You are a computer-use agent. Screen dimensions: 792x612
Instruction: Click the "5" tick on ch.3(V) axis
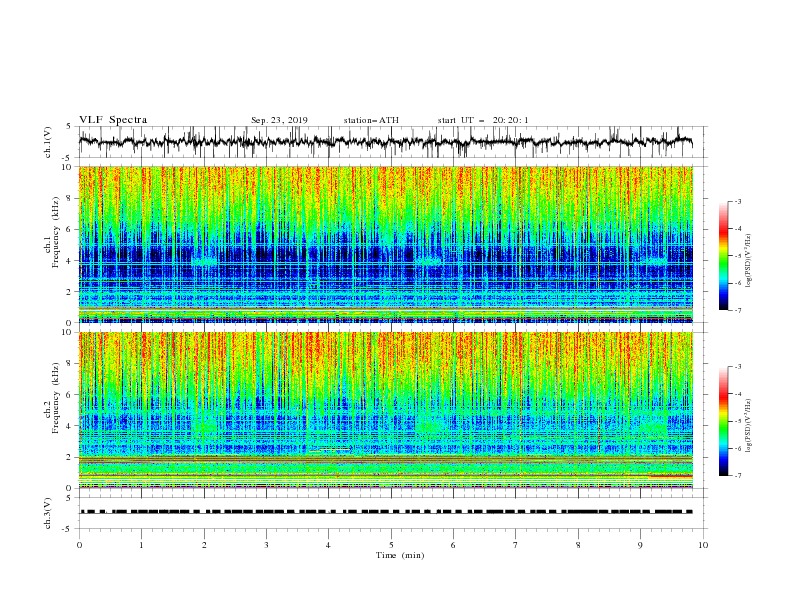69,498
